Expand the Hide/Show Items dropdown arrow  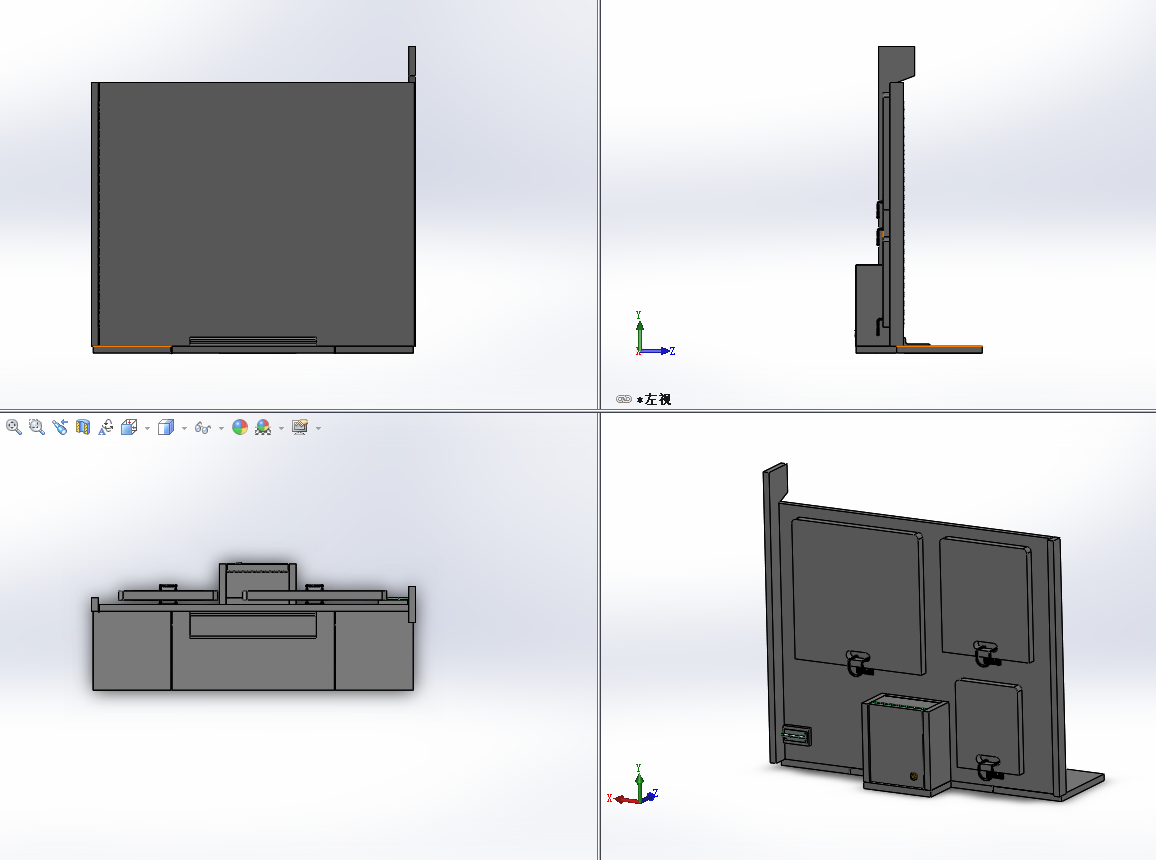click(x=221, y=428)
